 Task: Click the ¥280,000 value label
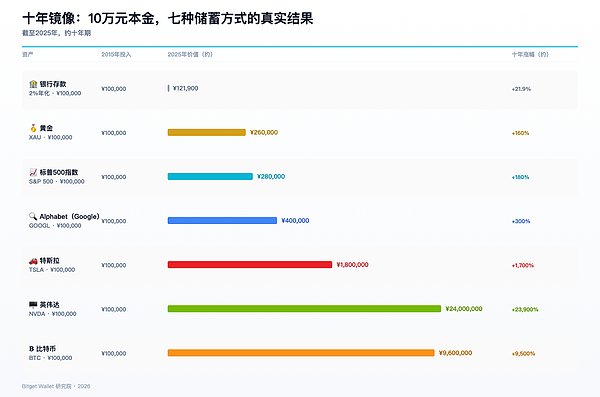(271, 176)
